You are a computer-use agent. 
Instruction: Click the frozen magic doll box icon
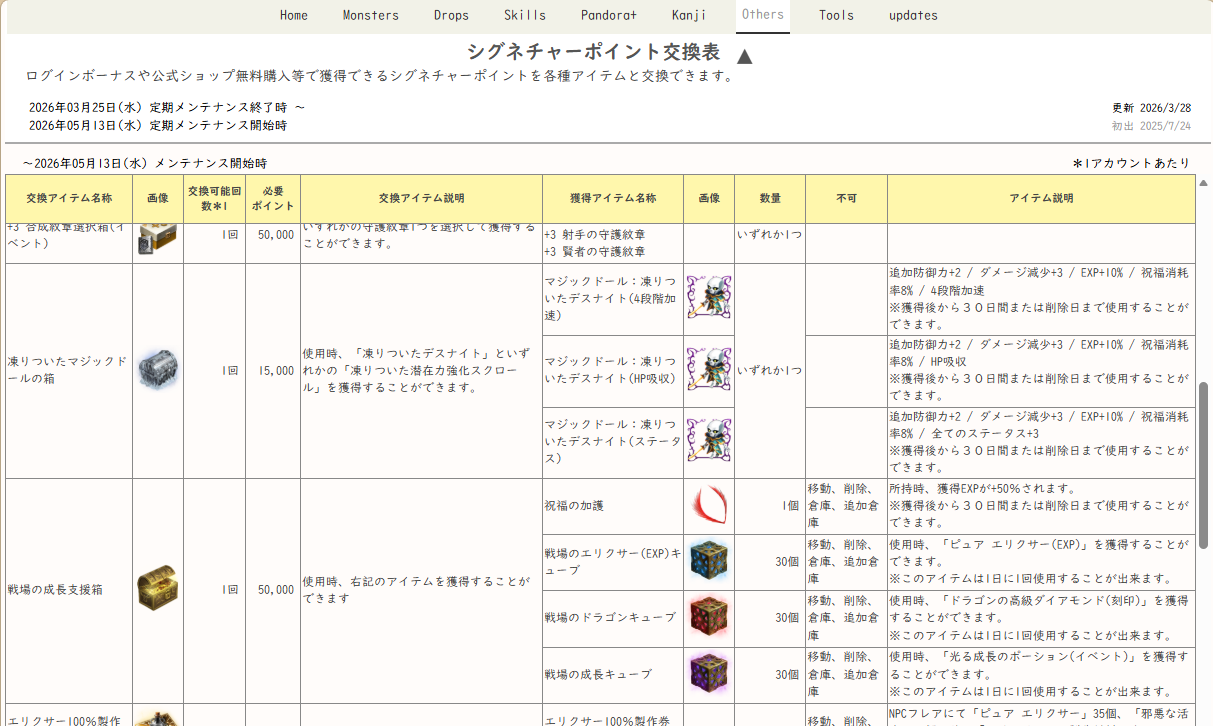pos(158,370)
